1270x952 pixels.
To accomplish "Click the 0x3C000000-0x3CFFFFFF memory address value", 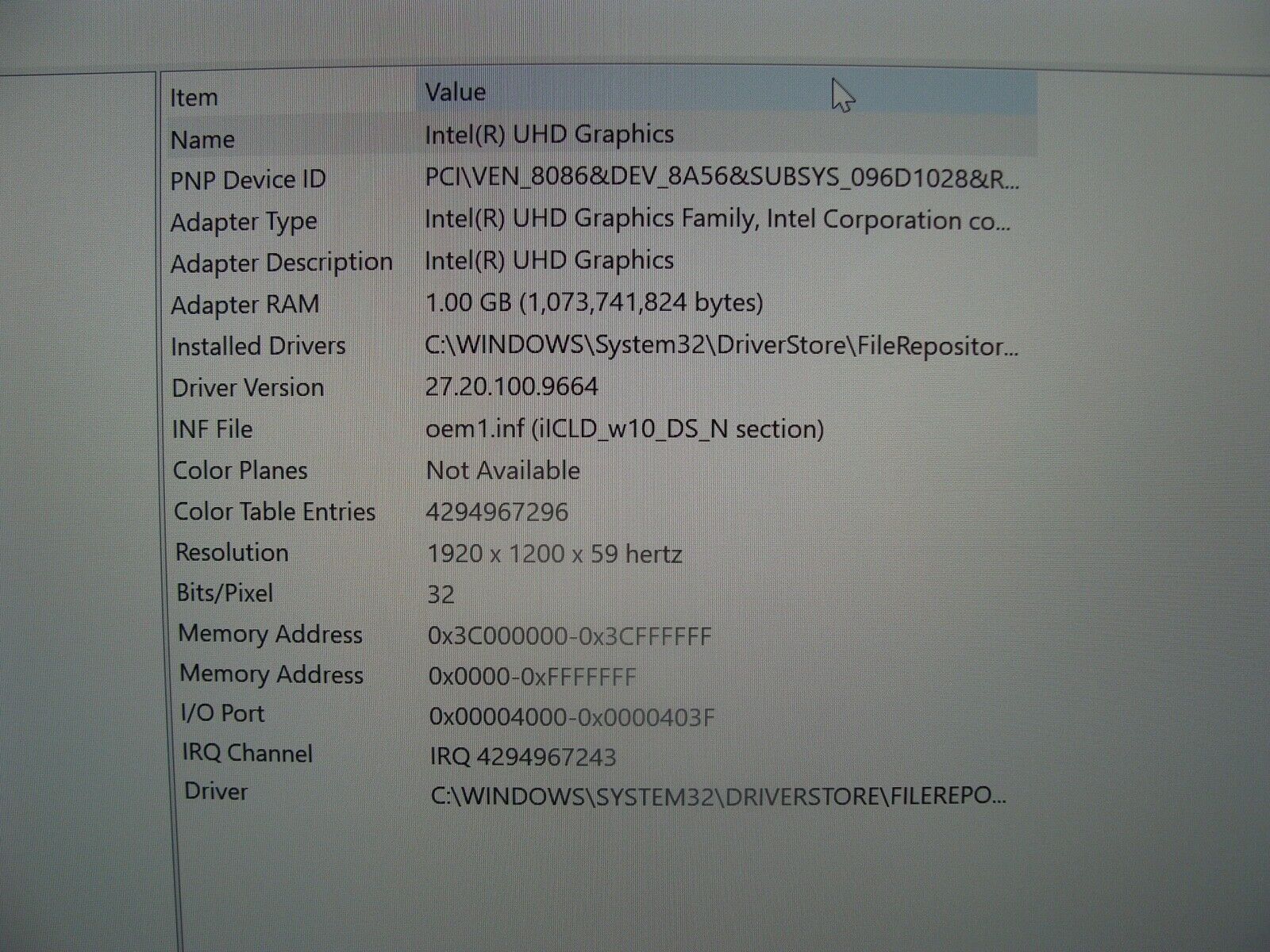I will coord(570,636).
